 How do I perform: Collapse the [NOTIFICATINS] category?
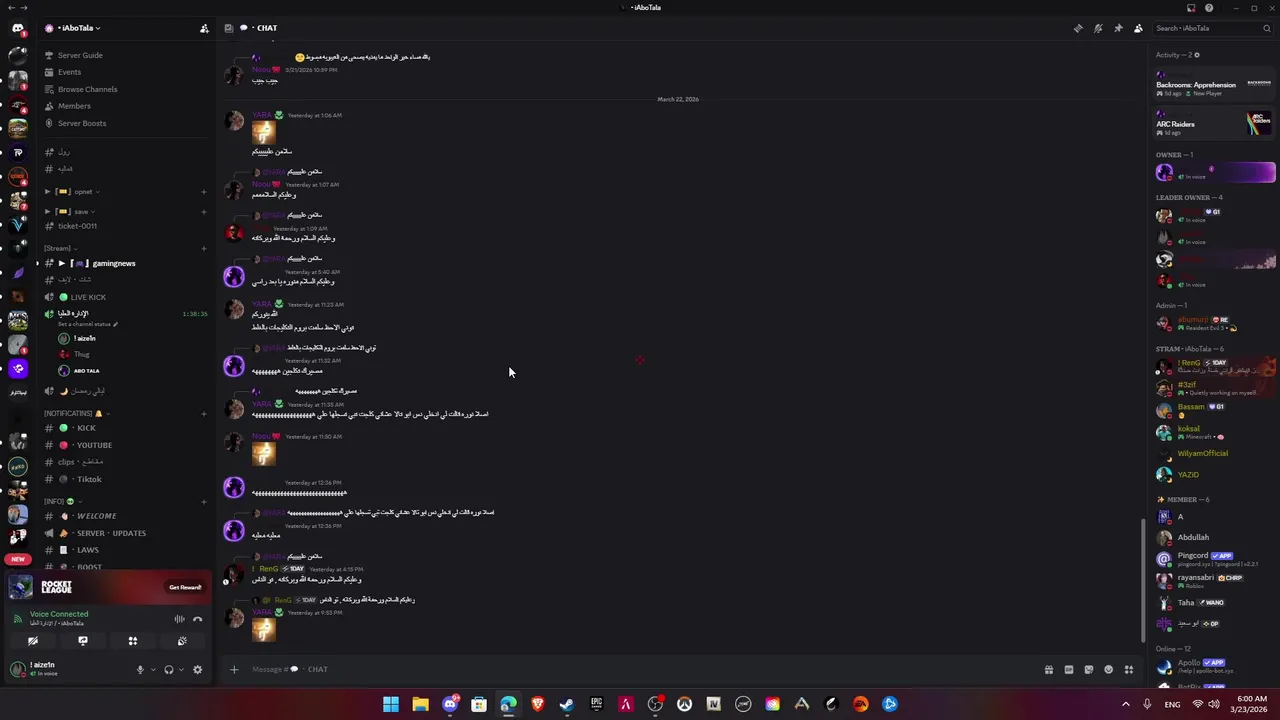click(75, 413)
